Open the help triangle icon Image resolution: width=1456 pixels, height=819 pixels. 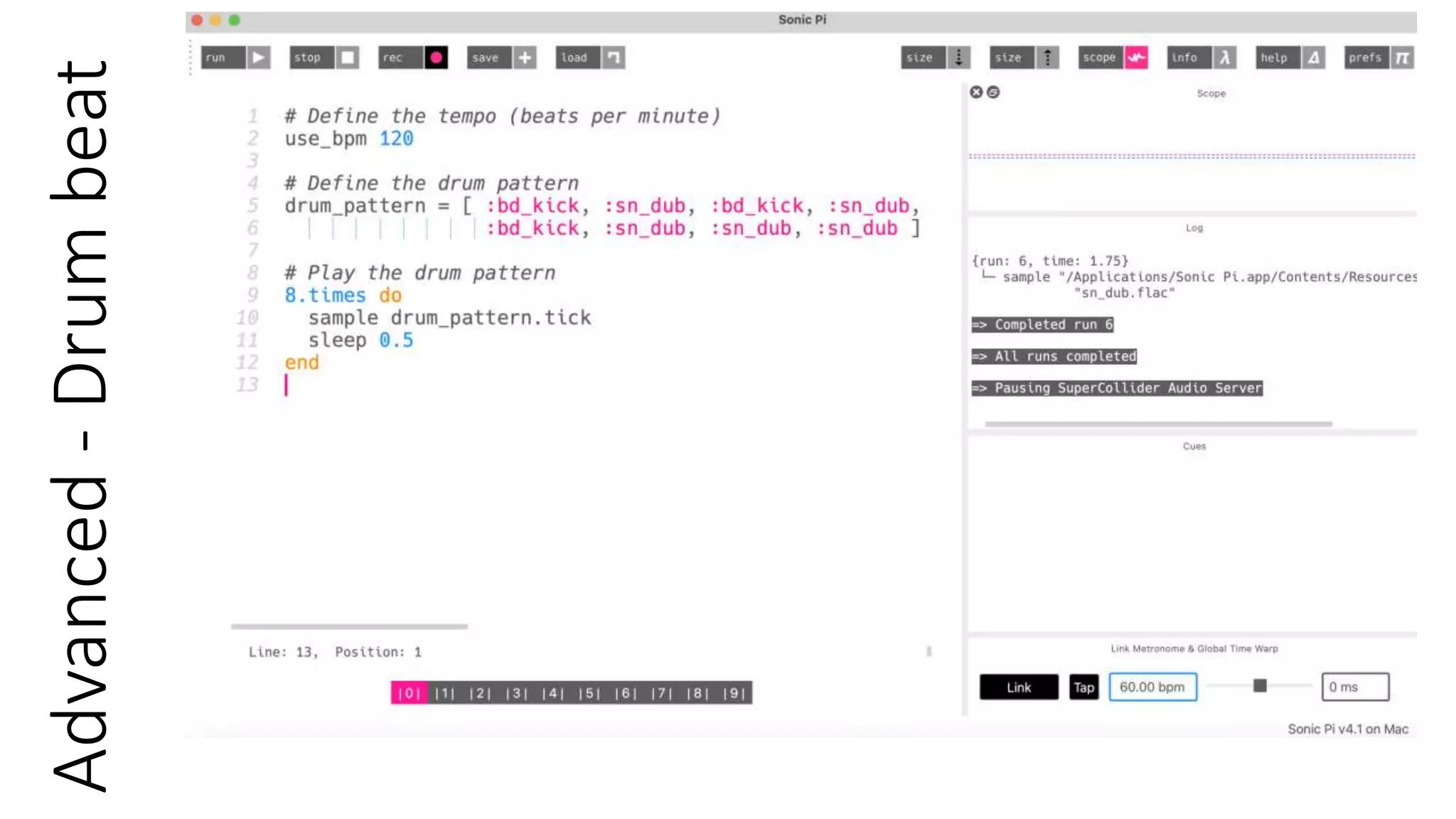click(x=1314, y=58)
